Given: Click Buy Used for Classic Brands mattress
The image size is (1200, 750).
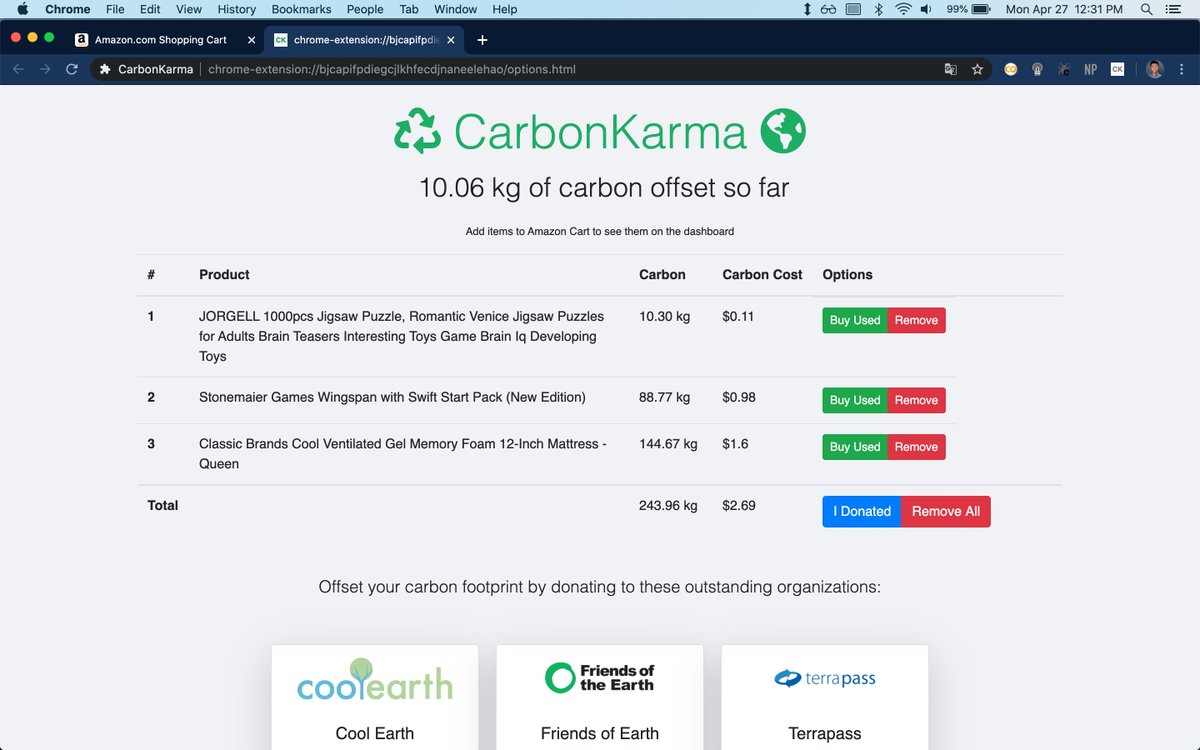Looking at the screenshot, I should coord(855,447).
